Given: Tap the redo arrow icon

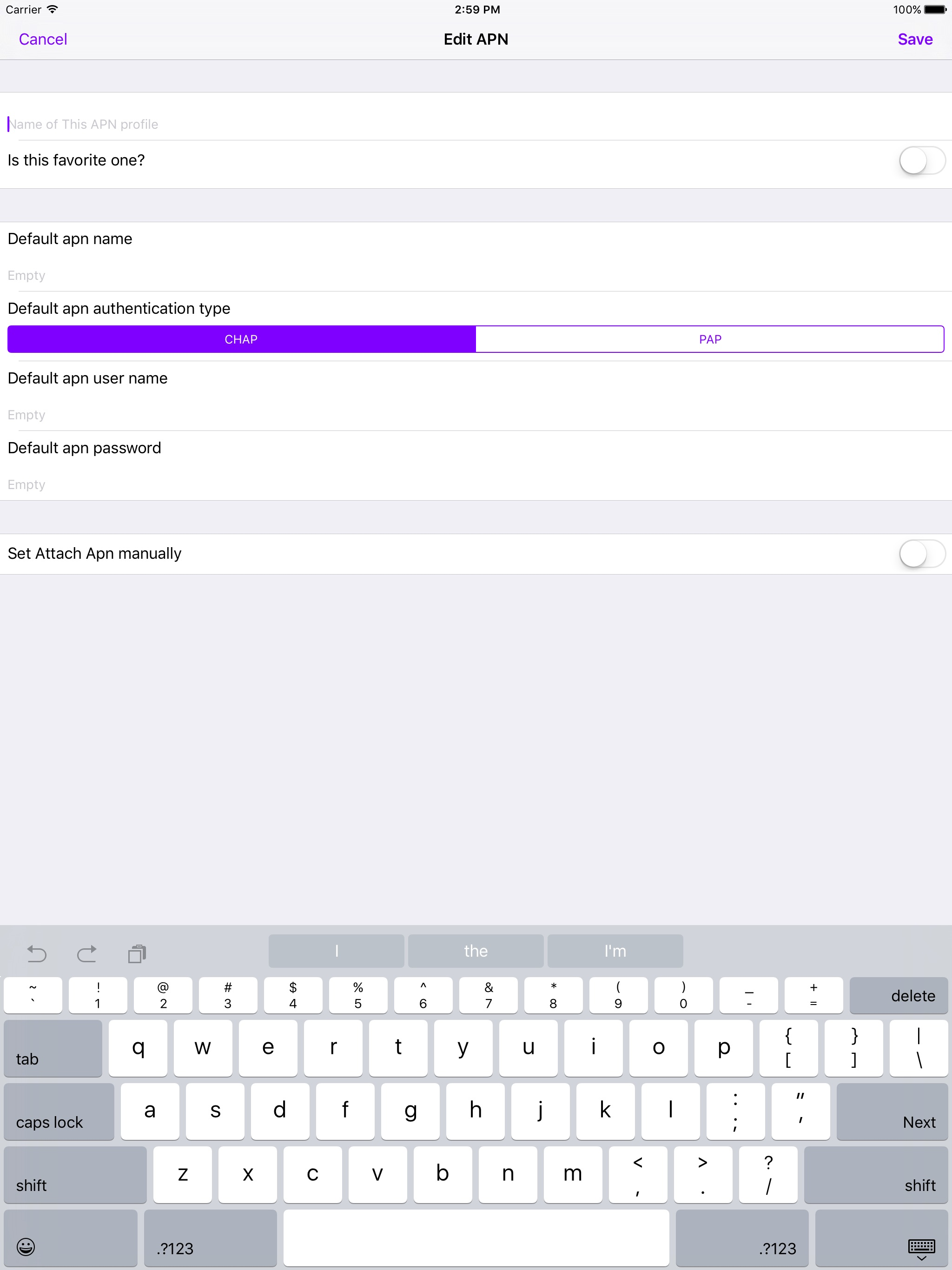Looking at the screenshot, I should click(87, 953).
